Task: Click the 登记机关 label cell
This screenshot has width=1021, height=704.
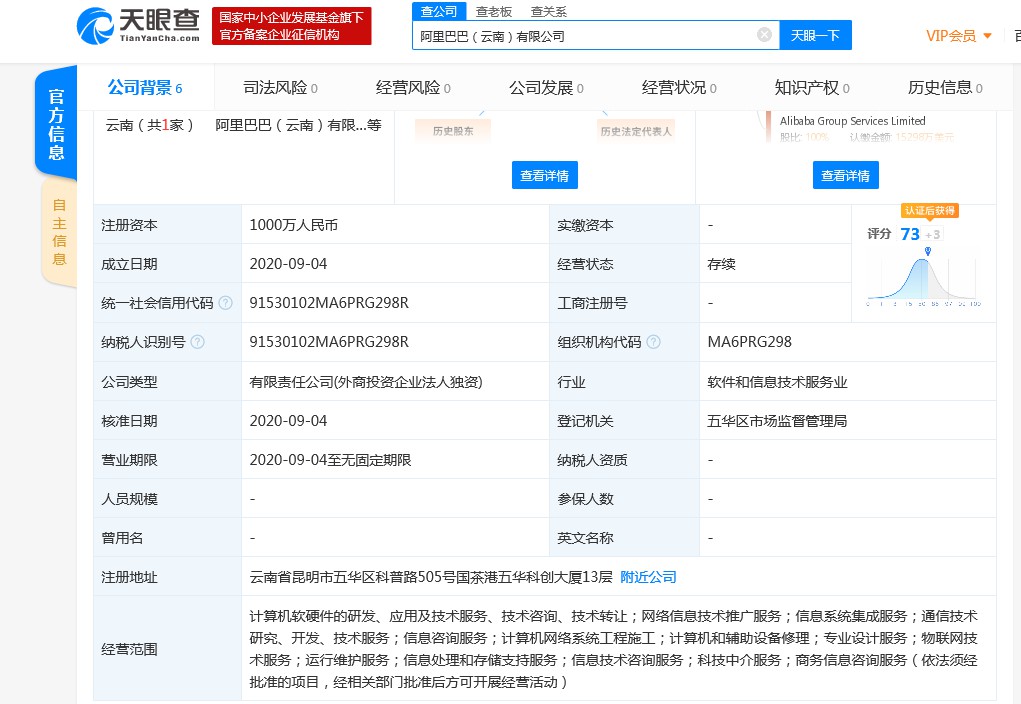Action: click(x=624, y=421)
